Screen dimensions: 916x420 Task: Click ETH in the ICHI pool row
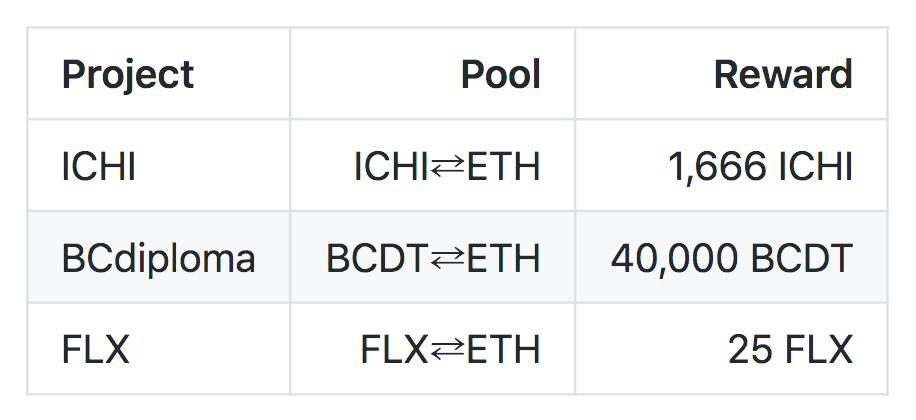(504, 167)
